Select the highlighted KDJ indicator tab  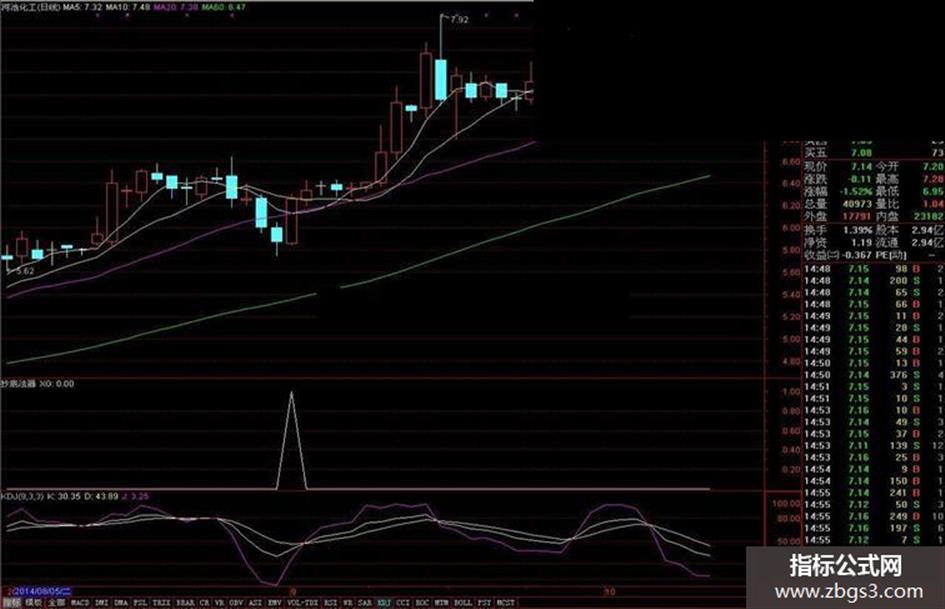pyautogui.click(x=384, y=602)
